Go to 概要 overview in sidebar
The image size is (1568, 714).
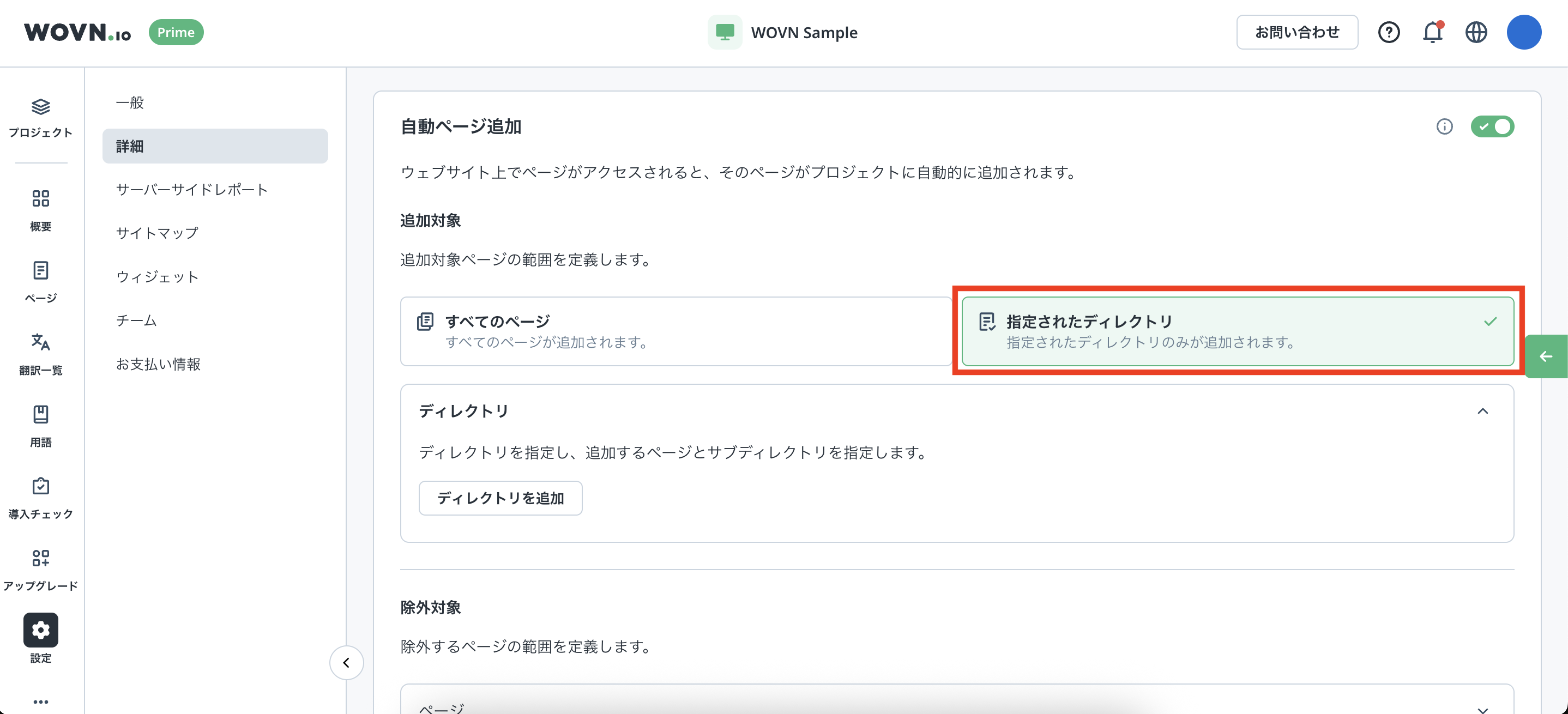[40, 198]
